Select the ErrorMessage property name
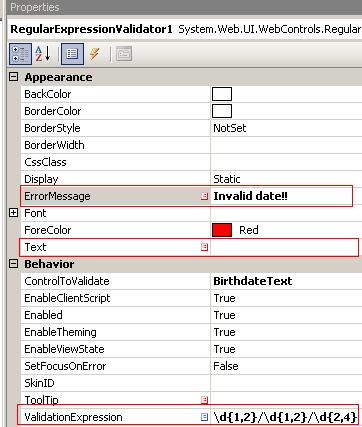This screenshot has height=427, width=362. tap(57, 196)
